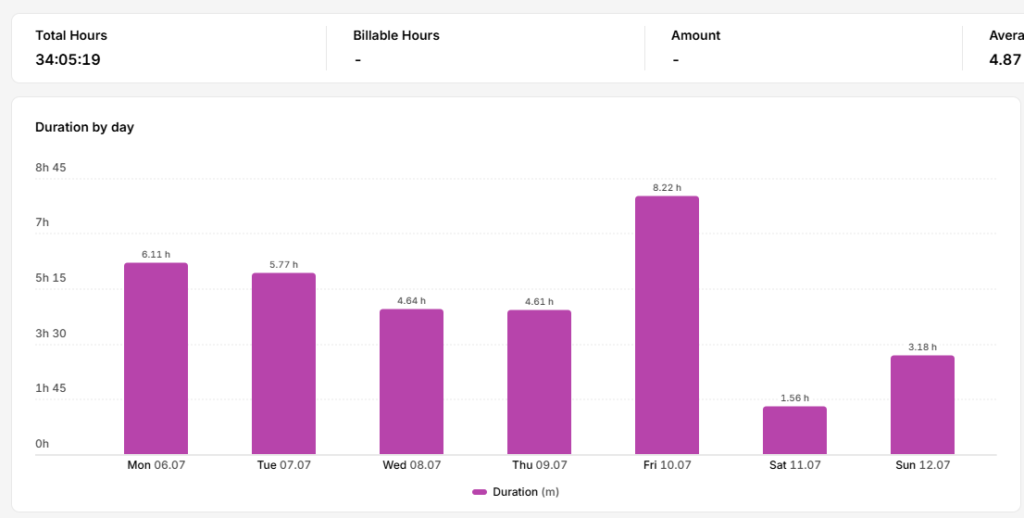The height and width of the screenshot is (518, 1024).
Task: Click the 8.22 h bar value label
Action: pos(667,187)
